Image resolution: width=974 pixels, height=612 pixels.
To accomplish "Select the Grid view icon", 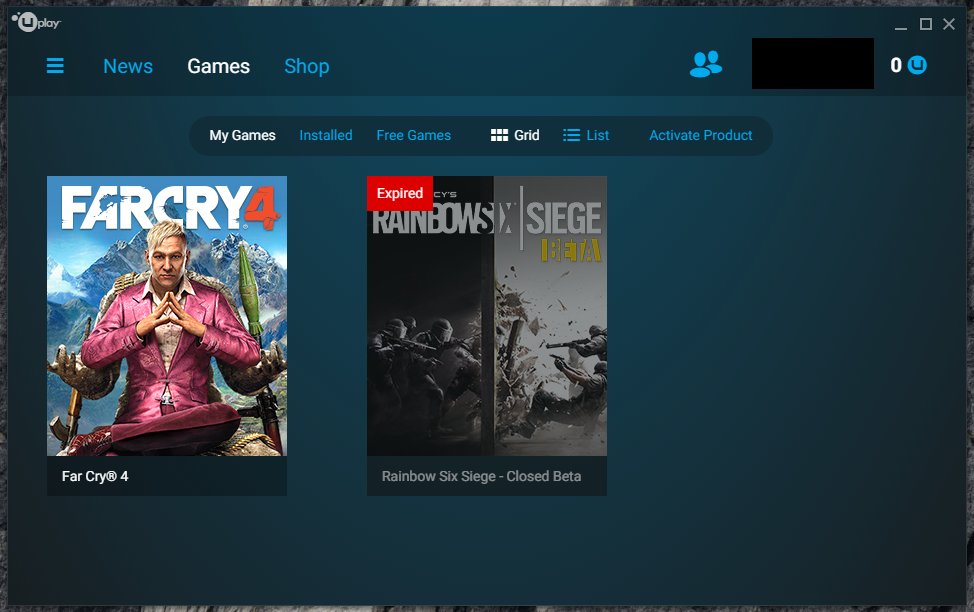I will tap(499, 135).
